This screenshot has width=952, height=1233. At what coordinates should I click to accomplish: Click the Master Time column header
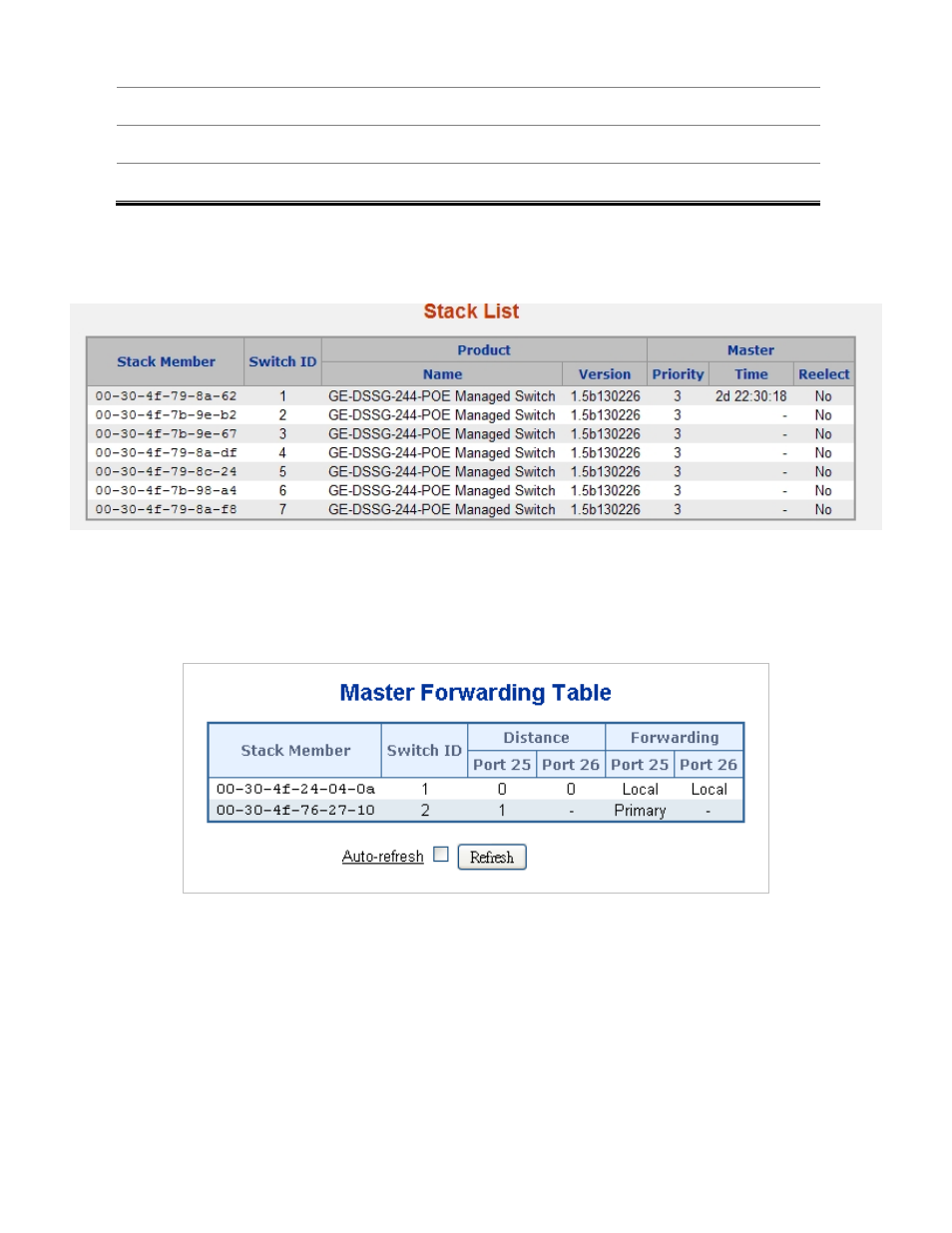pos(751,374)
